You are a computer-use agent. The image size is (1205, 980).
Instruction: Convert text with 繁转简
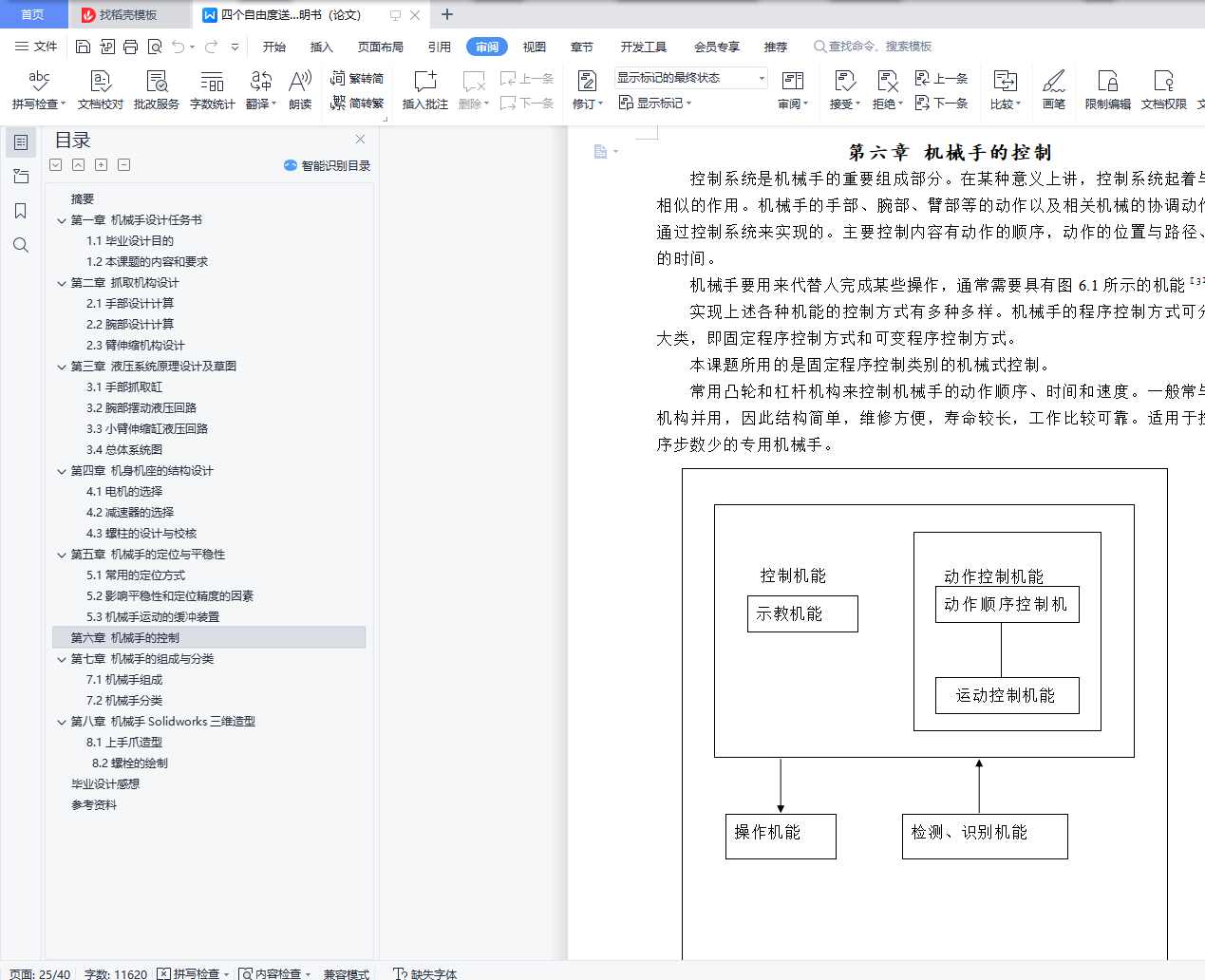[357, 79]
